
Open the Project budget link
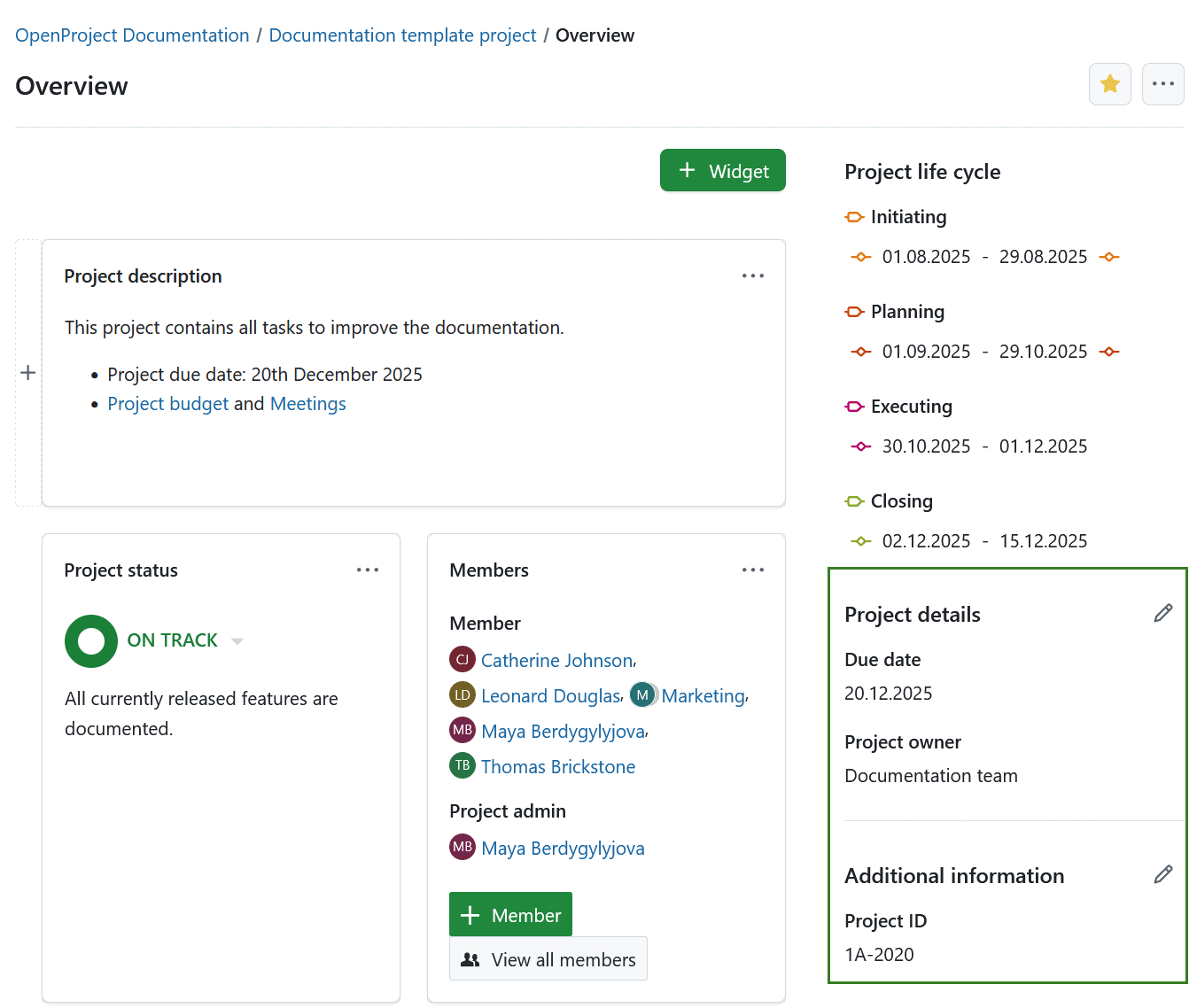[167, 403]
